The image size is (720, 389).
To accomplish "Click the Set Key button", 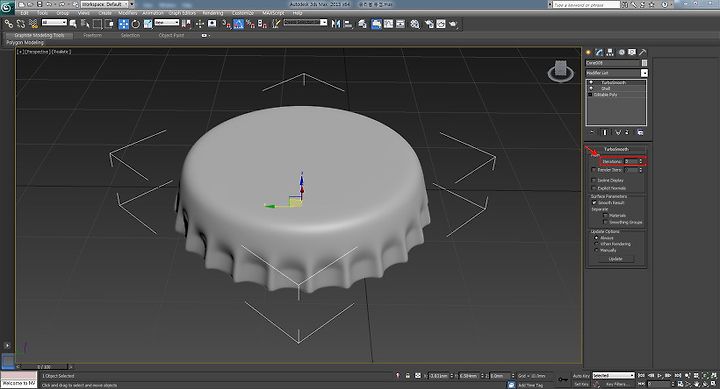I will pos(581,384).
